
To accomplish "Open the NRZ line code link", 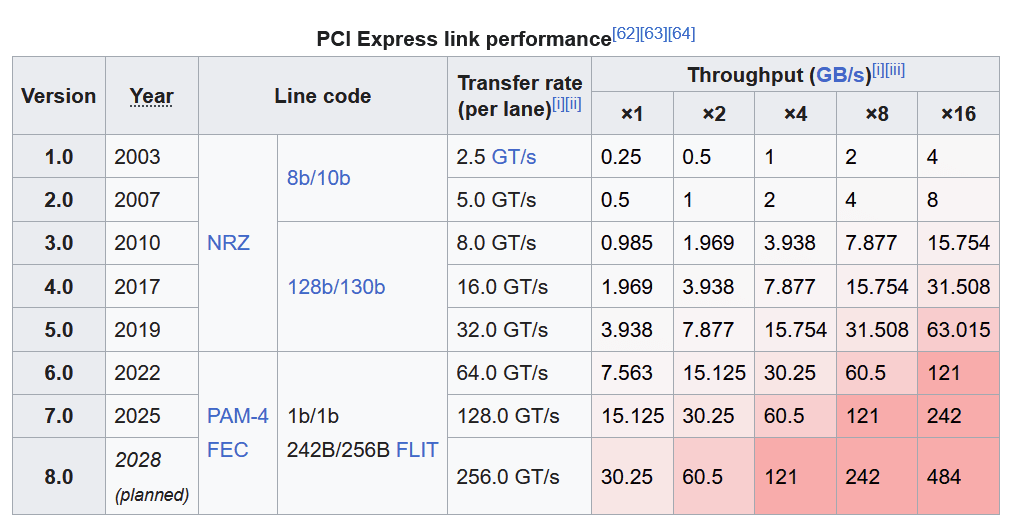I will click(228, 243).
